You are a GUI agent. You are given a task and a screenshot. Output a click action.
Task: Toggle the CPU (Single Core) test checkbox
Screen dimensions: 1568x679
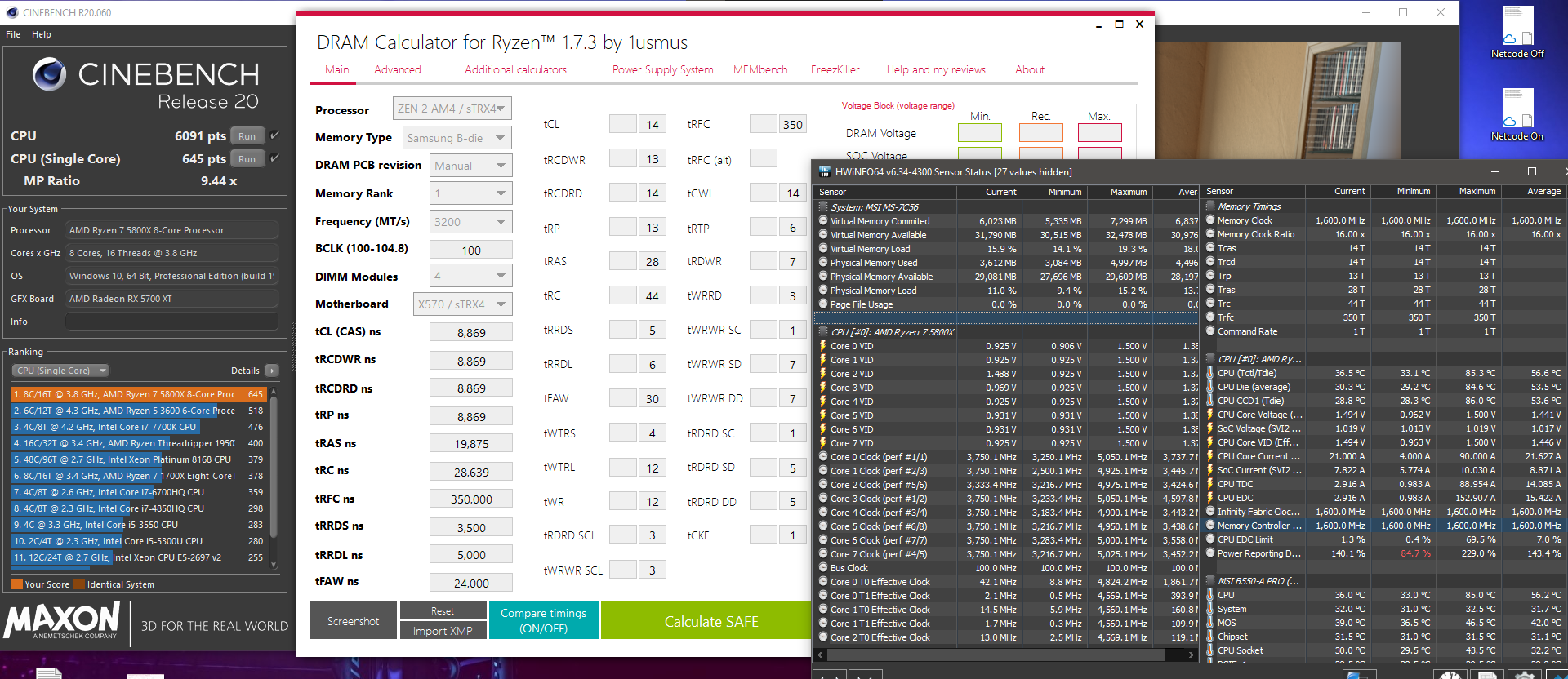(x=274, y=158)
